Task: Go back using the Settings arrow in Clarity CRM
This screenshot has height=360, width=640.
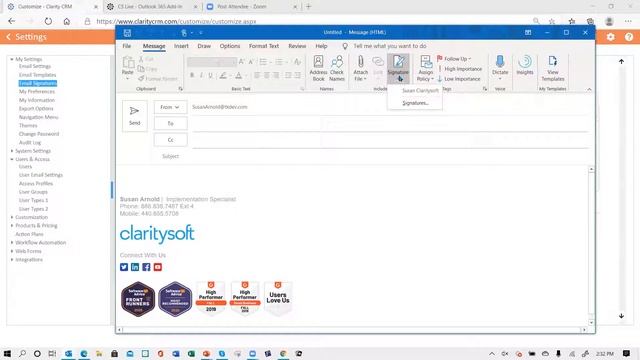Action: click(8, 37)
